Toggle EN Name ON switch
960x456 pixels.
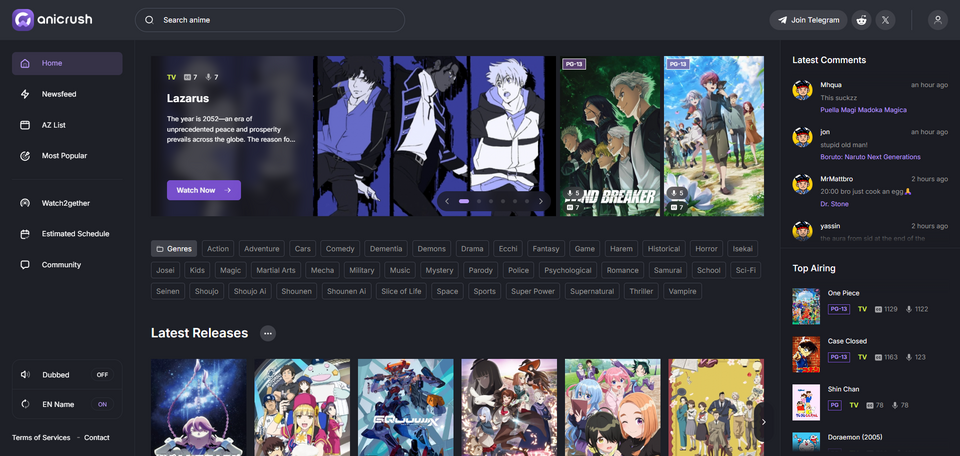[x=102, y=404]
